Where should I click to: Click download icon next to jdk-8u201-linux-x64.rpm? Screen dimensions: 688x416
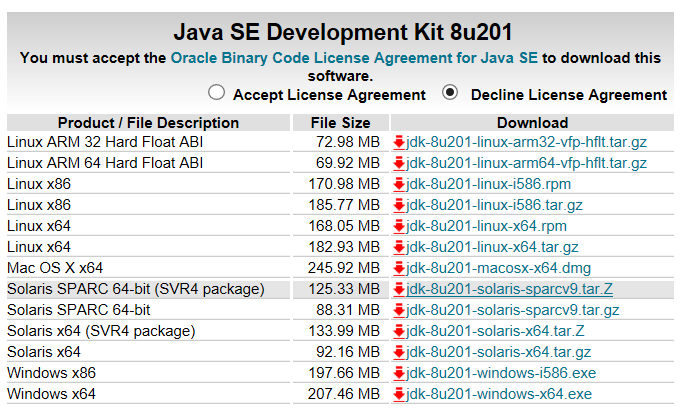pyautogui.click(x=399, y=226)
